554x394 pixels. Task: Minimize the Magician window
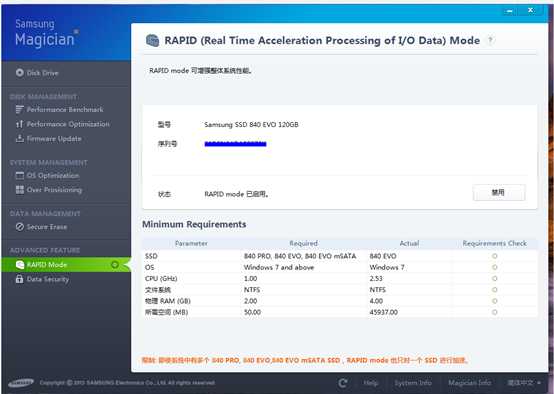point(510,11)
